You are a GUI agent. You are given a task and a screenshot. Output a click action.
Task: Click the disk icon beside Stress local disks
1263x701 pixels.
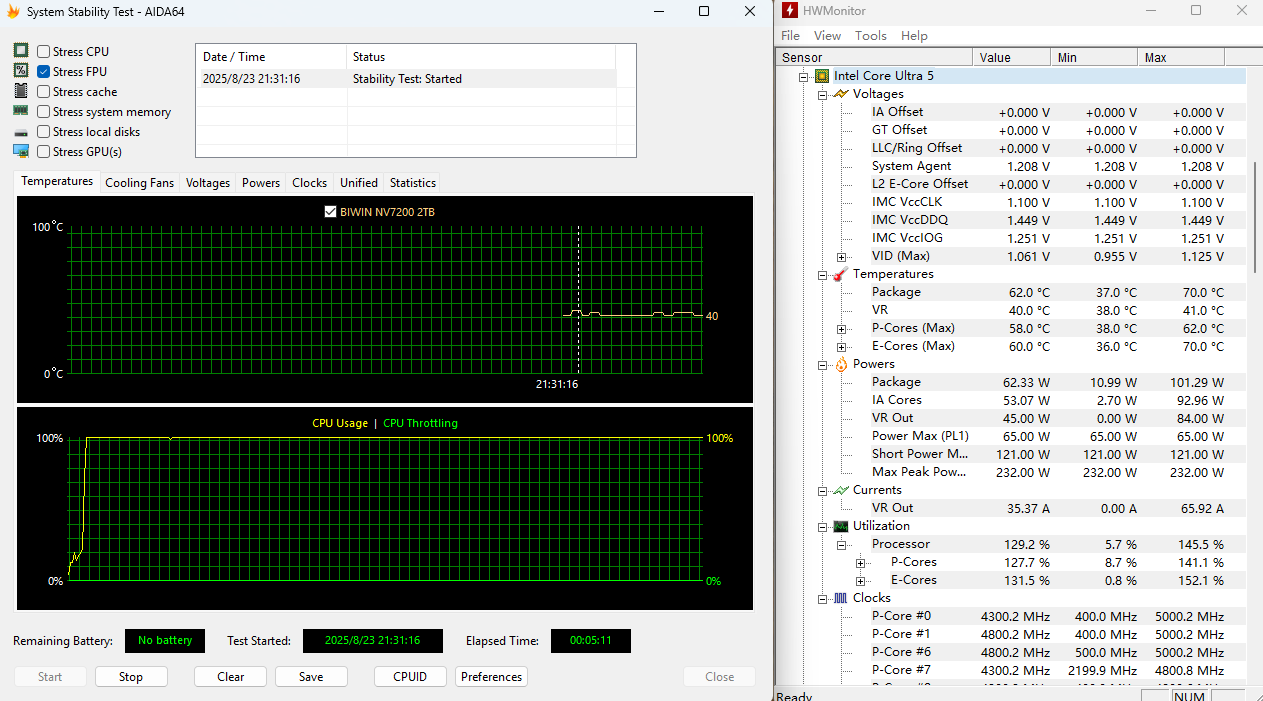(x=20, y=132)
